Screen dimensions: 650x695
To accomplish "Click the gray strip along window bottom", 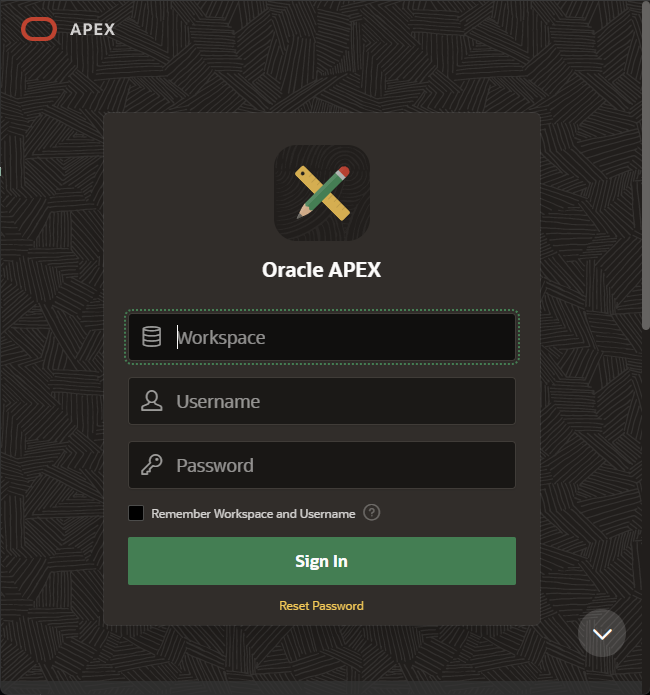I will (325, 688).
